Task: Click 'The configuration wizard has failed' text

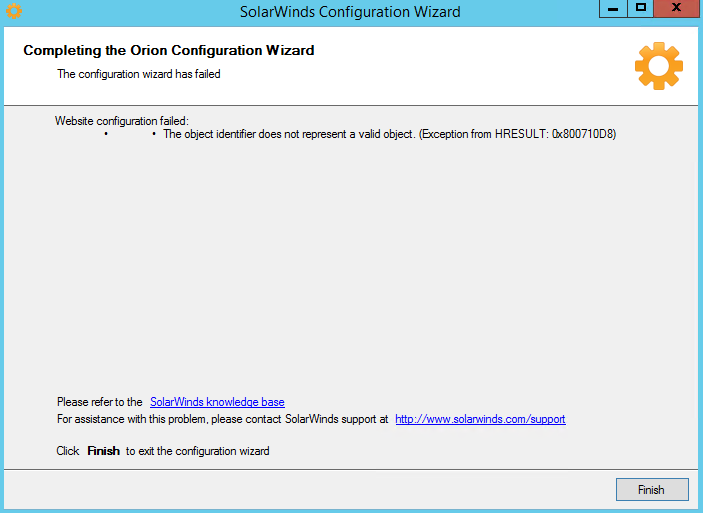Action: (x=139, y=74)
